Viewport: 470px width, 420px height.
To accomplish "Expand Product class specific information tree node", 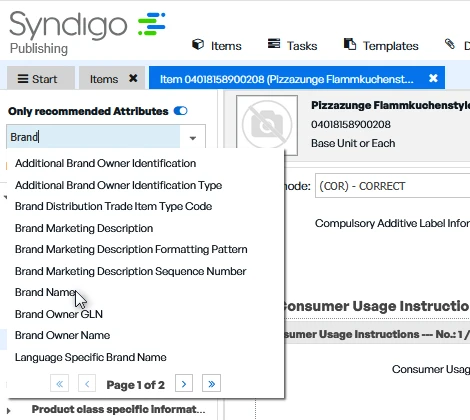I will coord(8,410).
